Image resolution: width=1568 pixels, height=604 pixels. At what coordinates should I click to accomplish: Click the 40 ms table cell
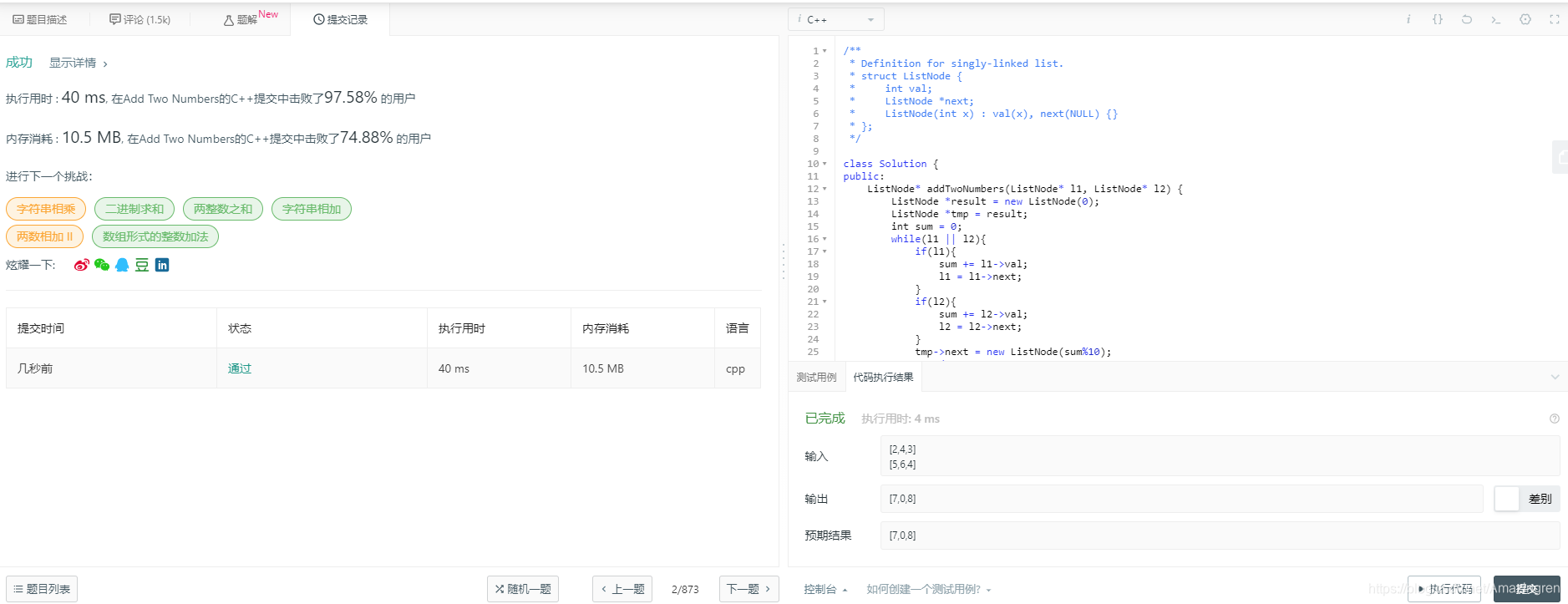coord(499,368)
